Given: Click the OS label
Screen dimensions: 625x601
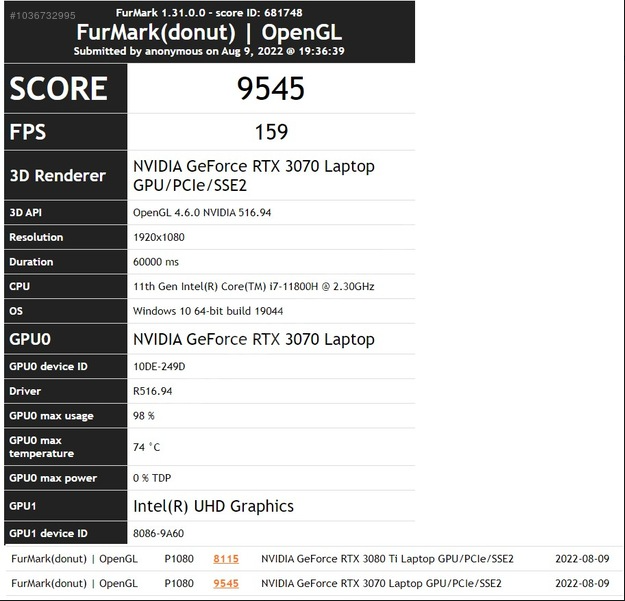Looking at the screenshot, I should [x=16, y=311].
